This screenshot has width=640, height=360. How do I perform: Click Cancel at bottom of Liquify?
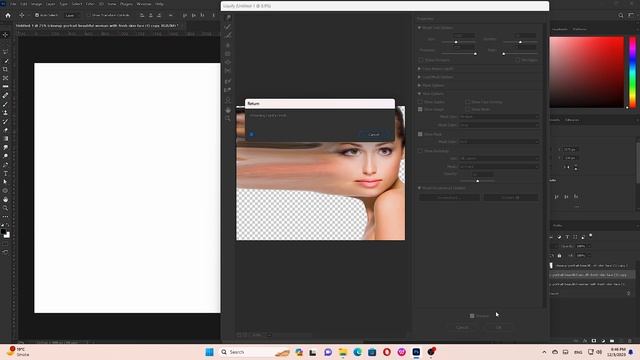[462, 327]
